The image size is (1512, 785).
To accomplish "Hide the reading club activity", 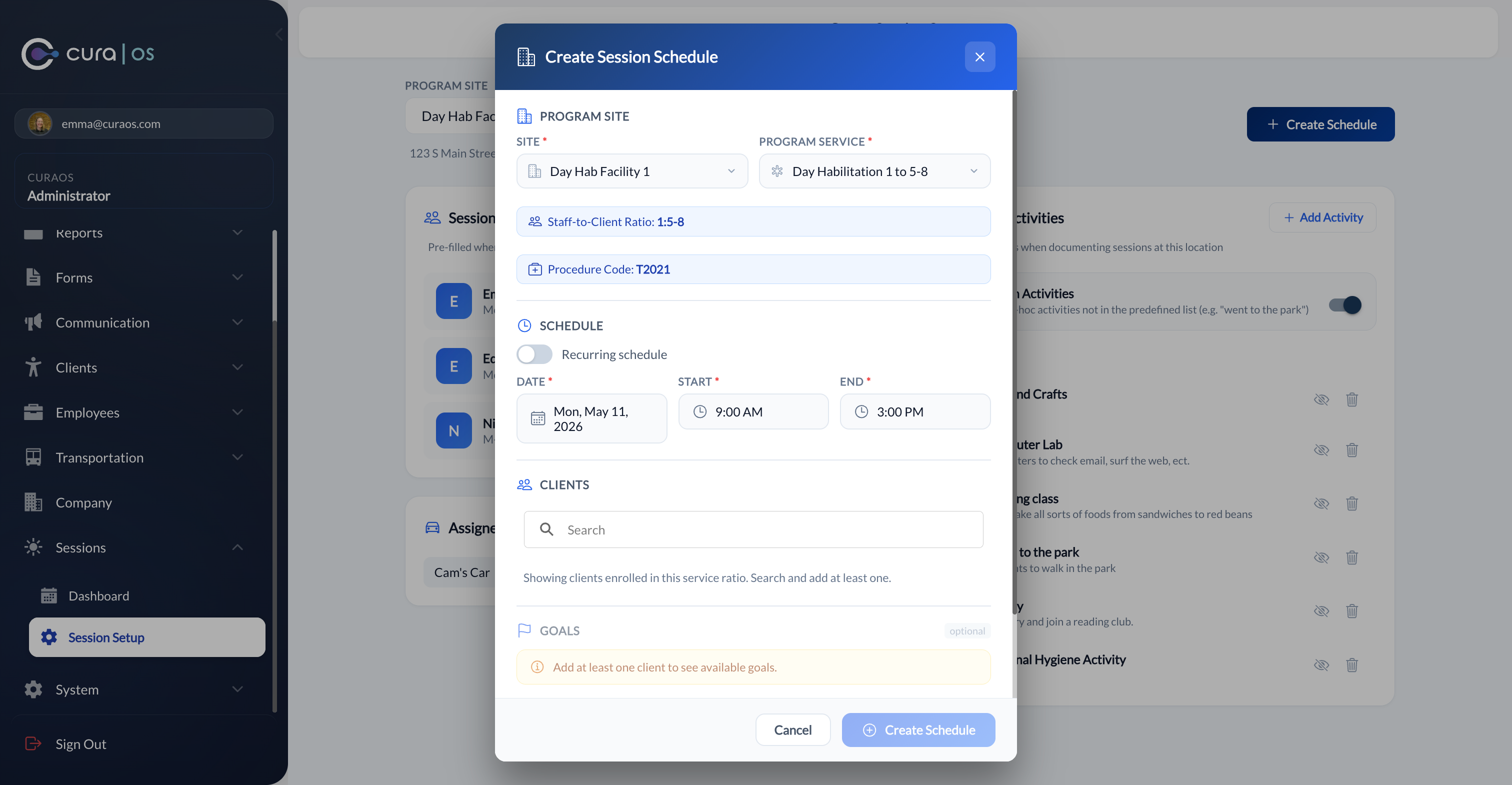I will click(1320, 610).
